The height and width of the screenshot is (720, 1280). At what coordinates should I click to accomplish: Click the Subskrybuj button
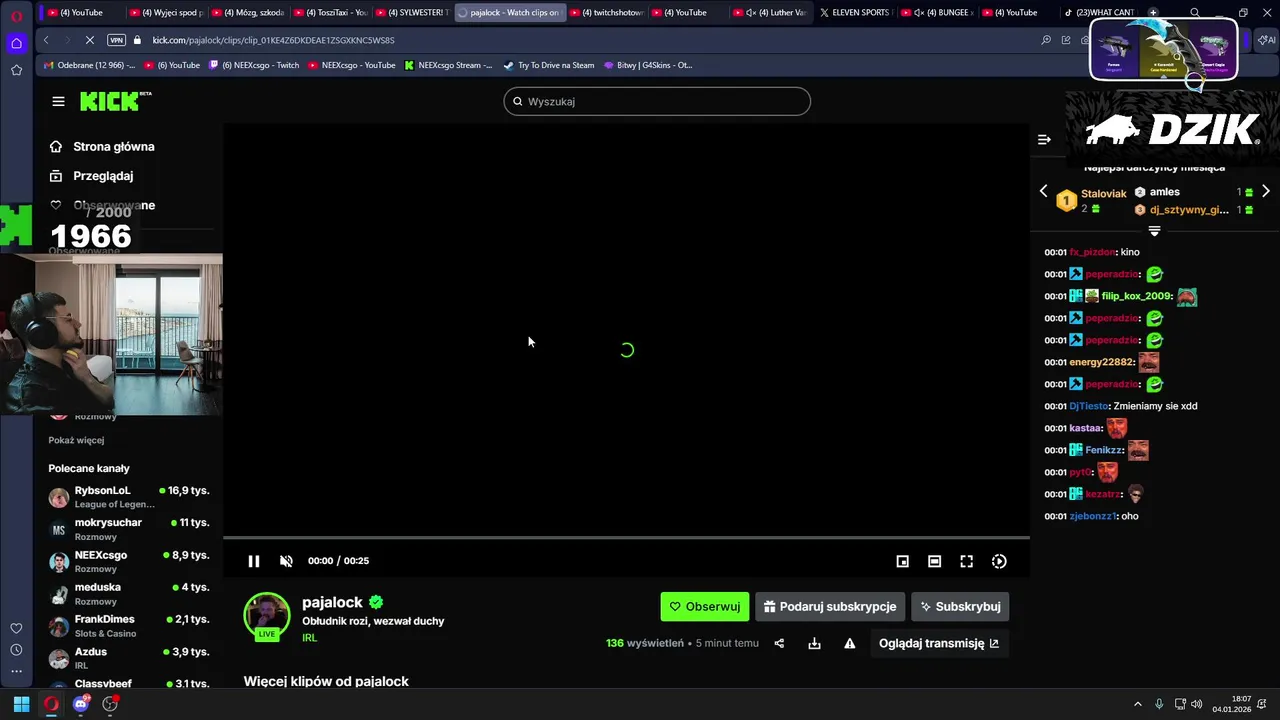coord(960,606)
